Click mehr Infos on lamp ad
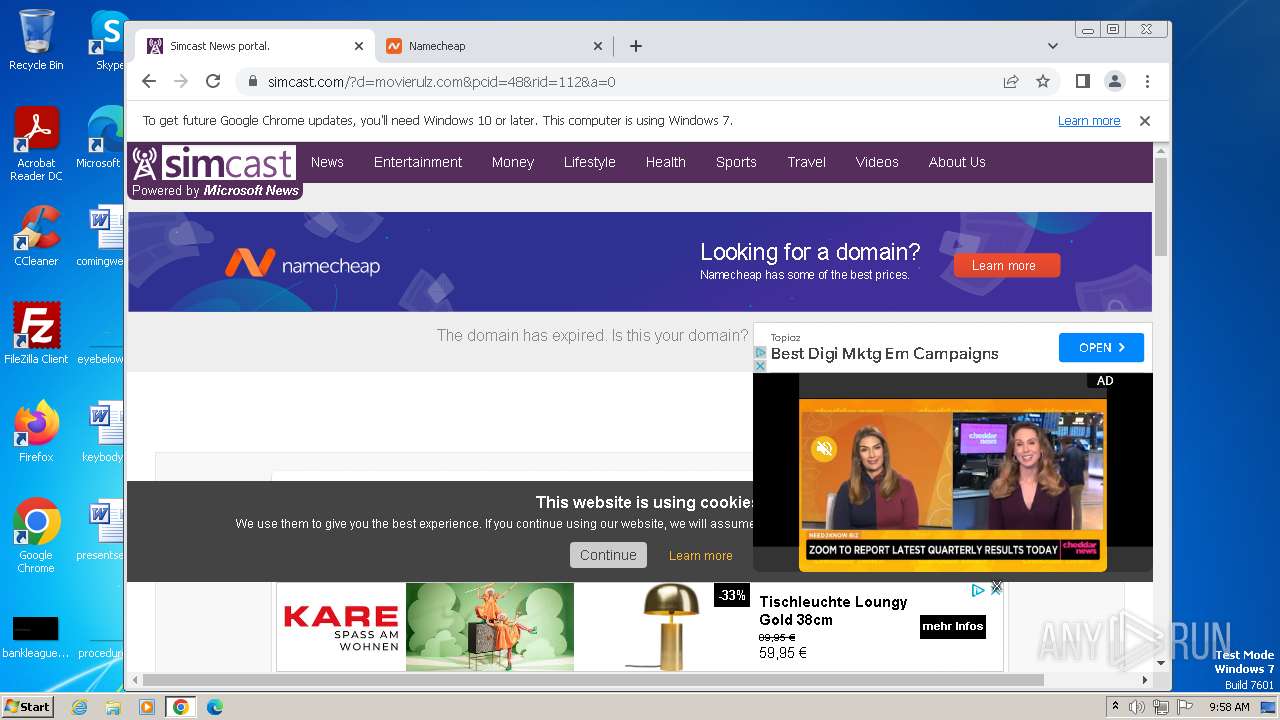 [x=952, y=627]
